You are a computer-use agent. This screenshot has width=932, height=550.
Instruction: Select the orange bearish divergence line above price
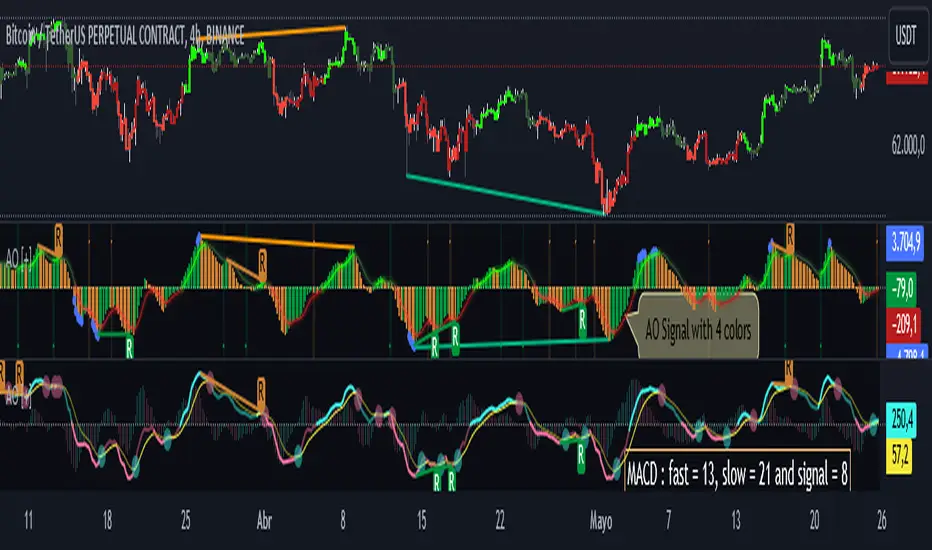pos(271,33)
